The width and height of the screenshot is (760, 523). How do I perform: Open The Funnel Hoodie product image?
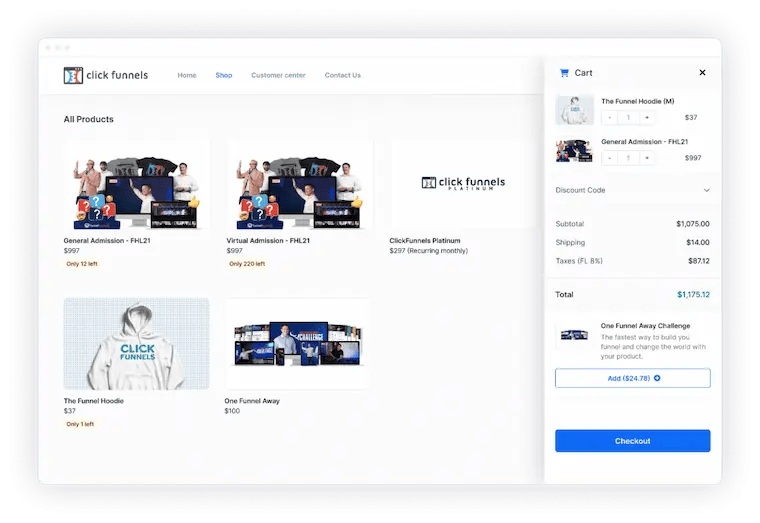coord(136,344)
